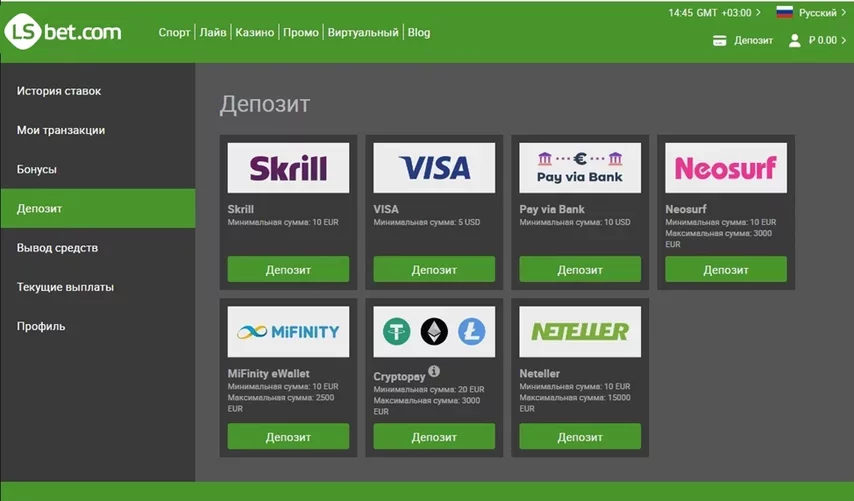Select the Neosurf logo image
854x501 pixels.
(726, 168)
